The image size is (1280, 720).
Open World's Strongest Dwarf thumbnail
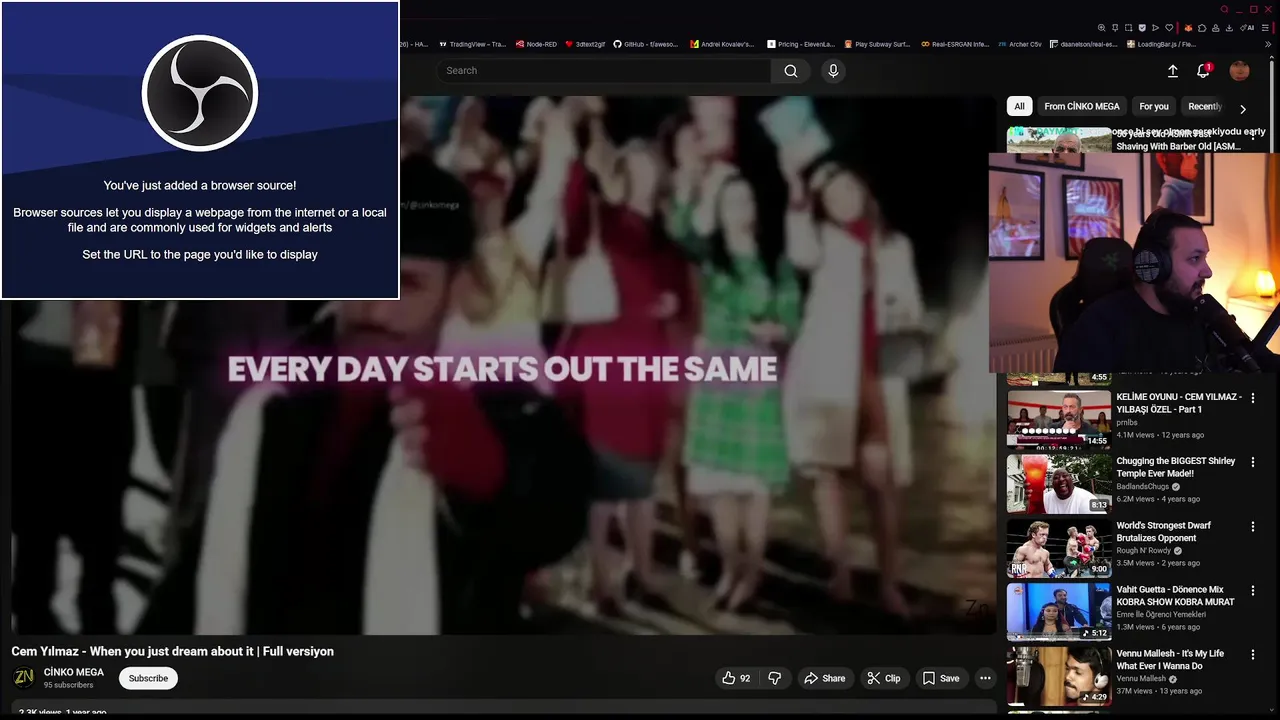1059,547
